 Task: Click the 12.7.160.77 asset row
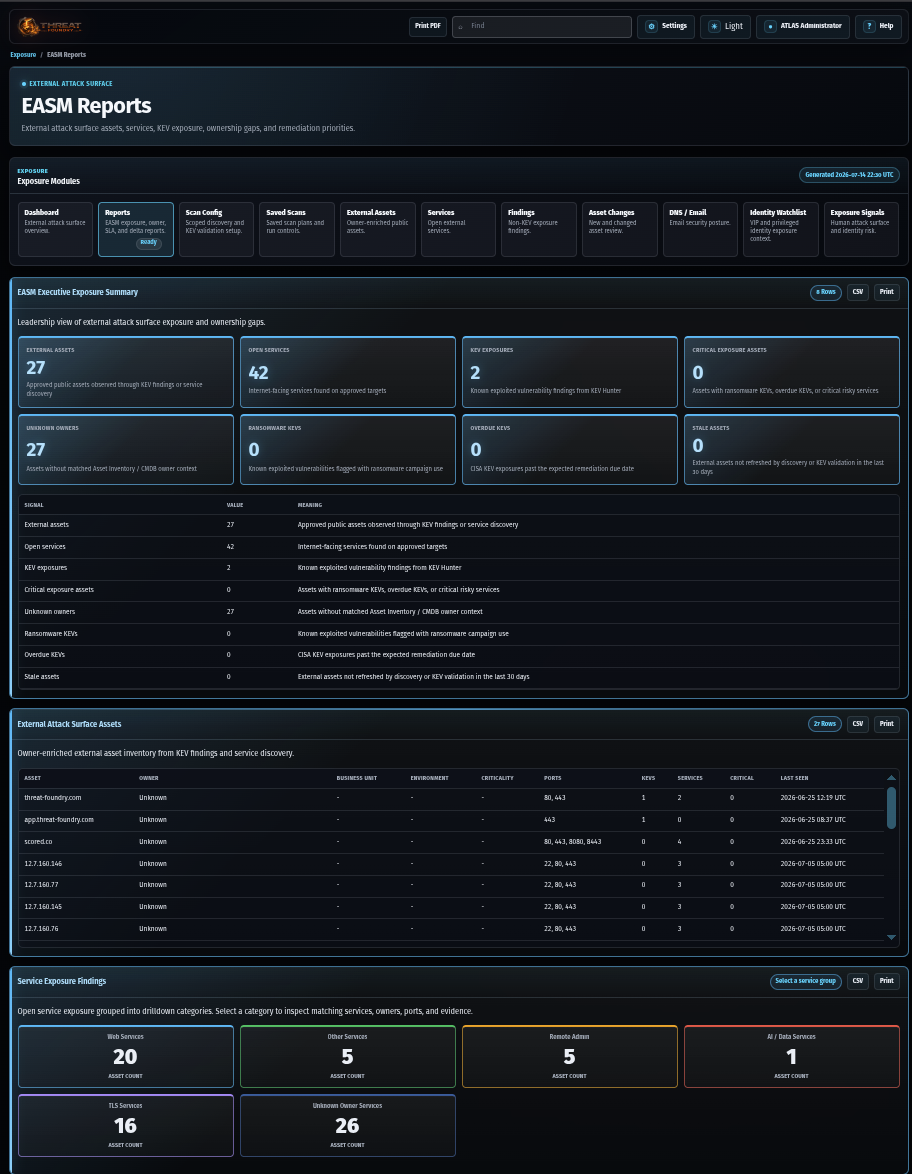451,885
